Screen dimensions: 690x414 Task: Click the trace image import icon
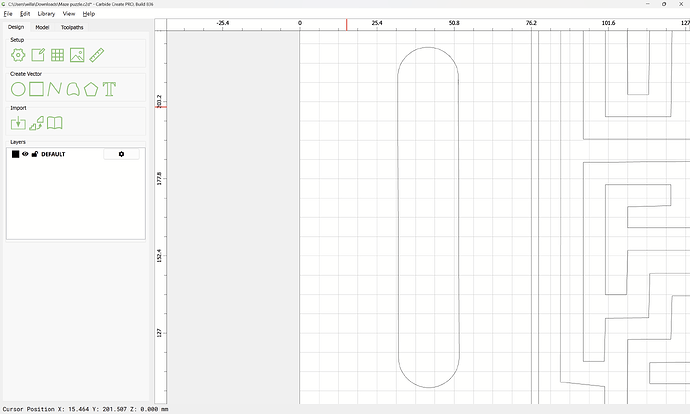36,123
